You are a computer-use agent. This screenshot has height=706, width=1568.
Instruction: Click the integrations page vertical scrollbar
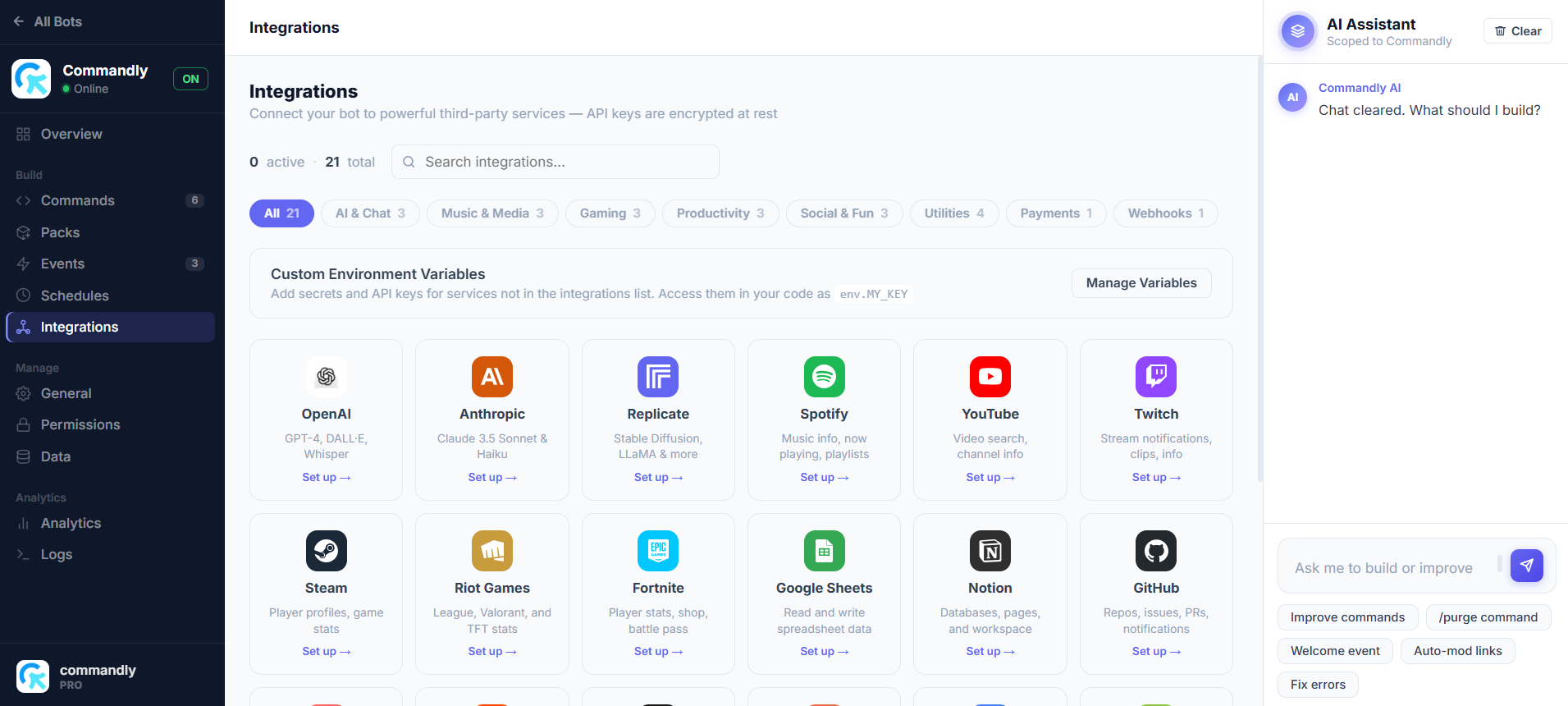[1259, 268]
